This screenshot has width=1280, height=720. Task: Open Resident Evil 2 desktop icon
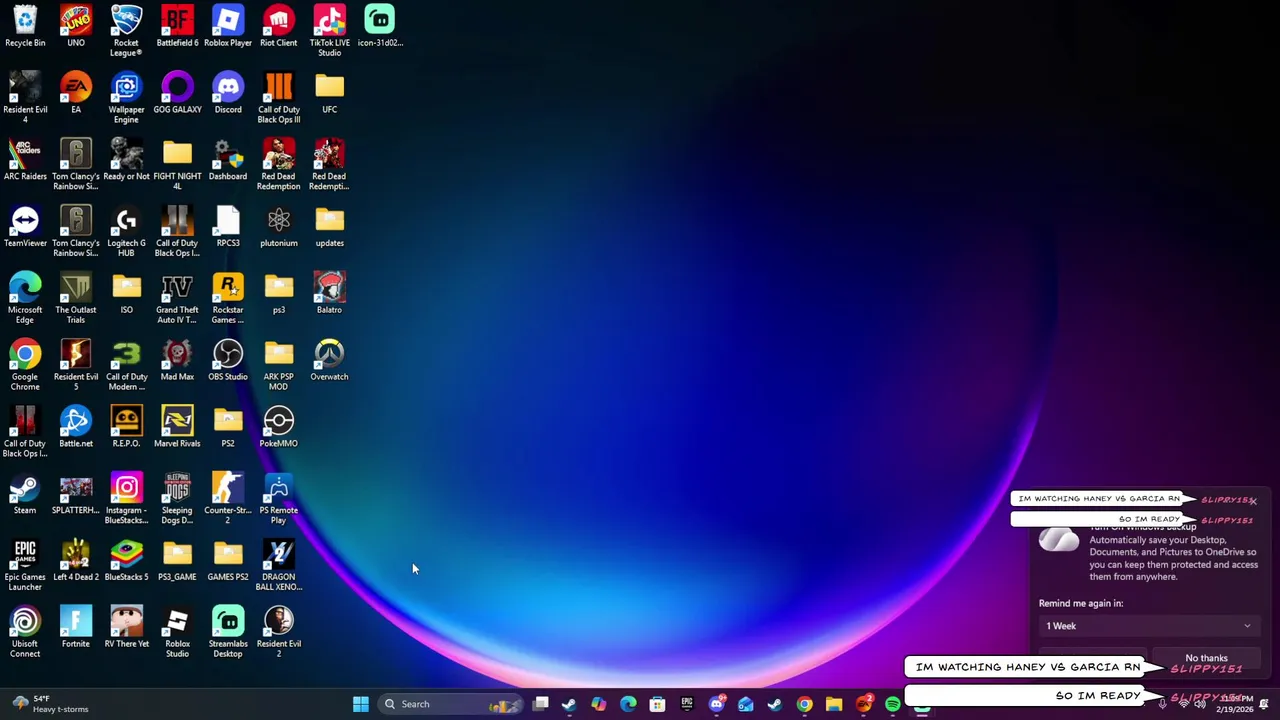(279, 633)
